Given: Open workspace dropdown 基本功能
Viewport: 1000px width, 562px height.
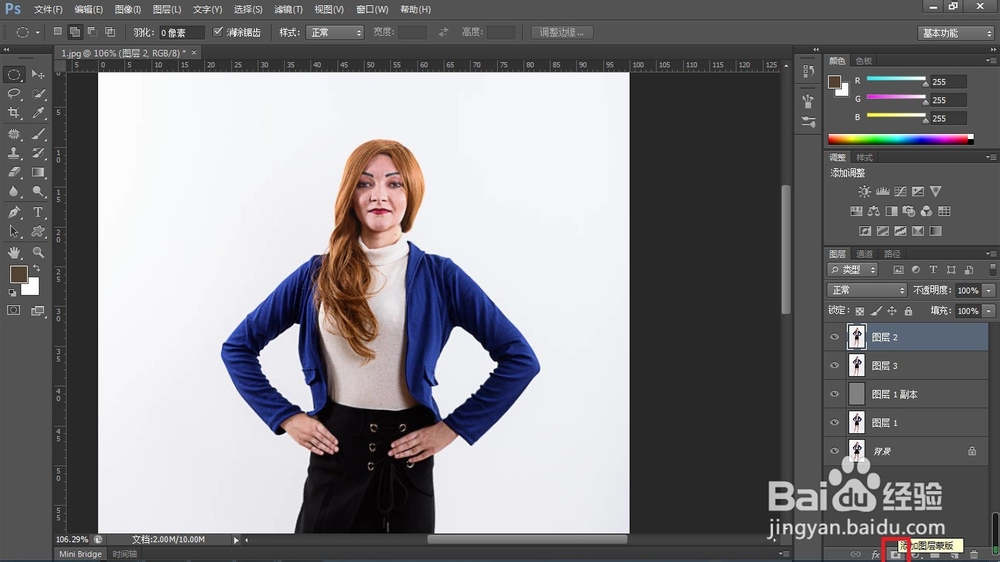Looking at the screenshot, I should [x=955, y=33].
